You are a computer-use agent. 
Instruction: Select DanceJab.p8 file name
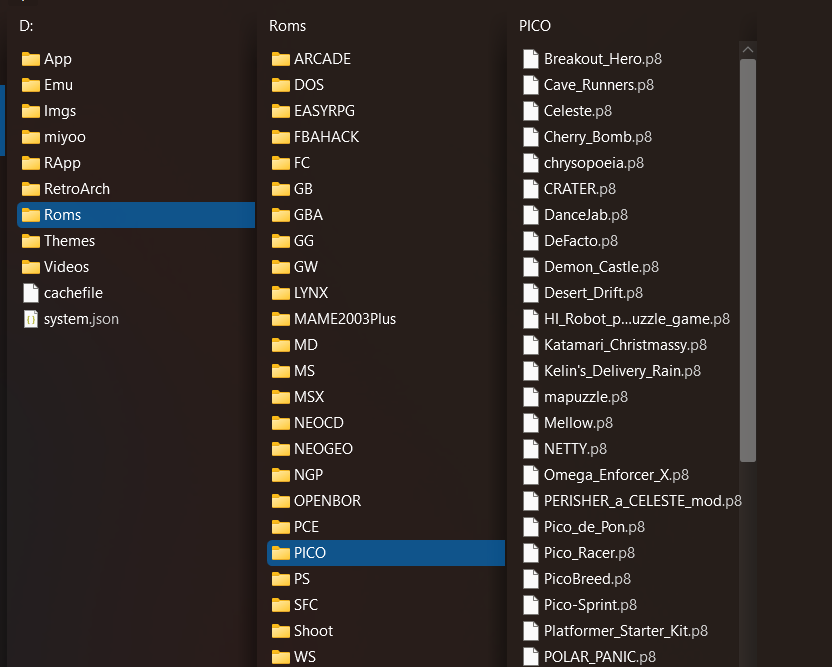pyautogui.click(x=586, y=215)
